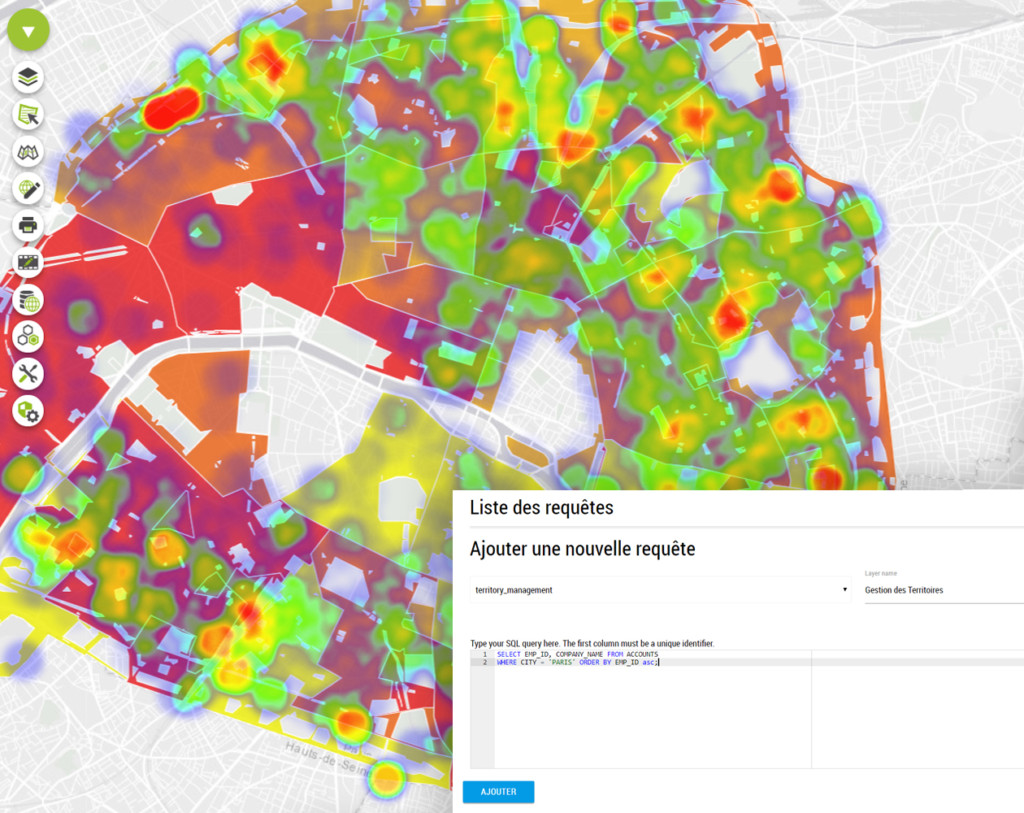
Task: Click line number 1 in editor gutter
Action: [483, 654]
